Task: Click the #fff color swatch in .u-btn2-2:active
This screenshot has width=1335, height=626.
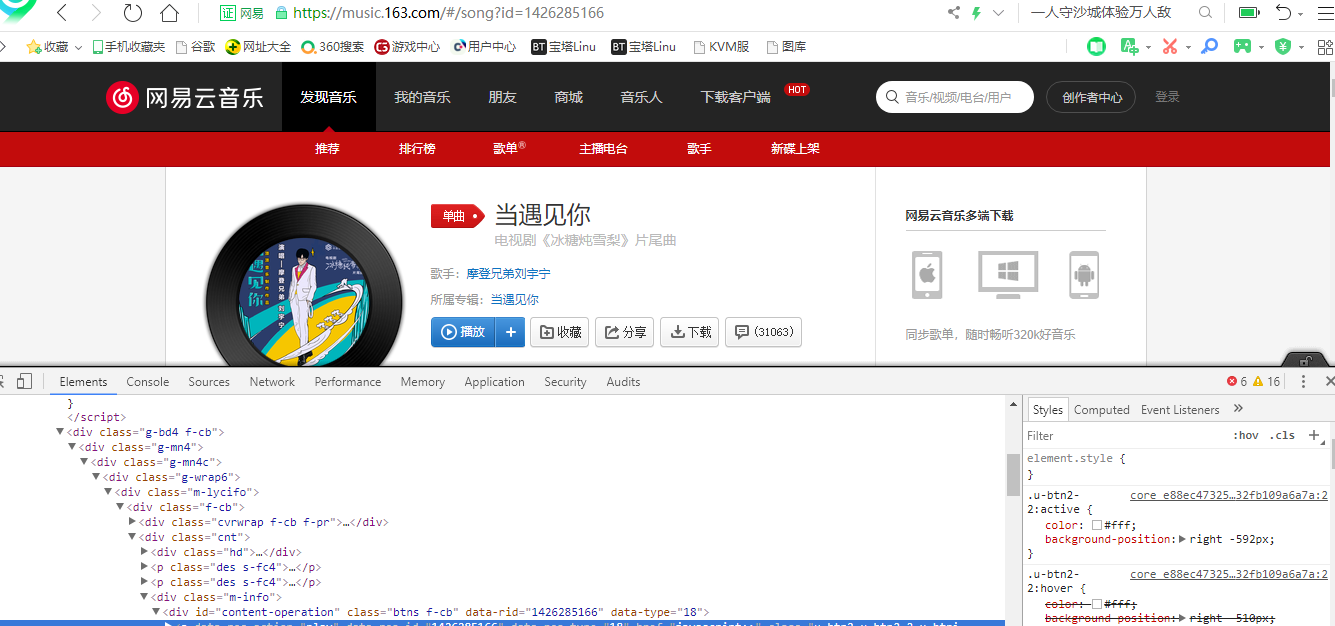Action: click(x=1097, y=525)
